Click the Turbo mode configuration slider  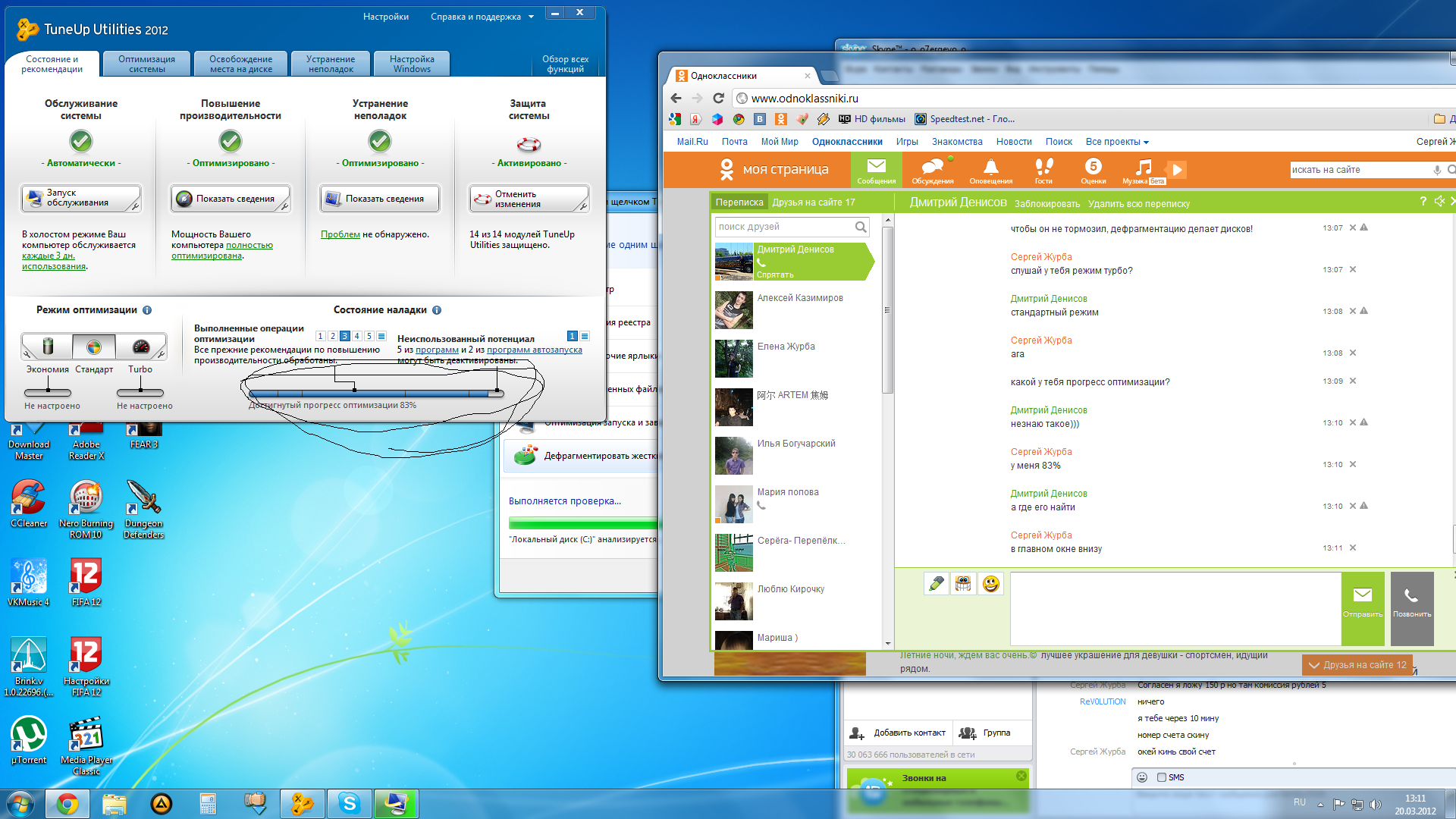(140, 392)
